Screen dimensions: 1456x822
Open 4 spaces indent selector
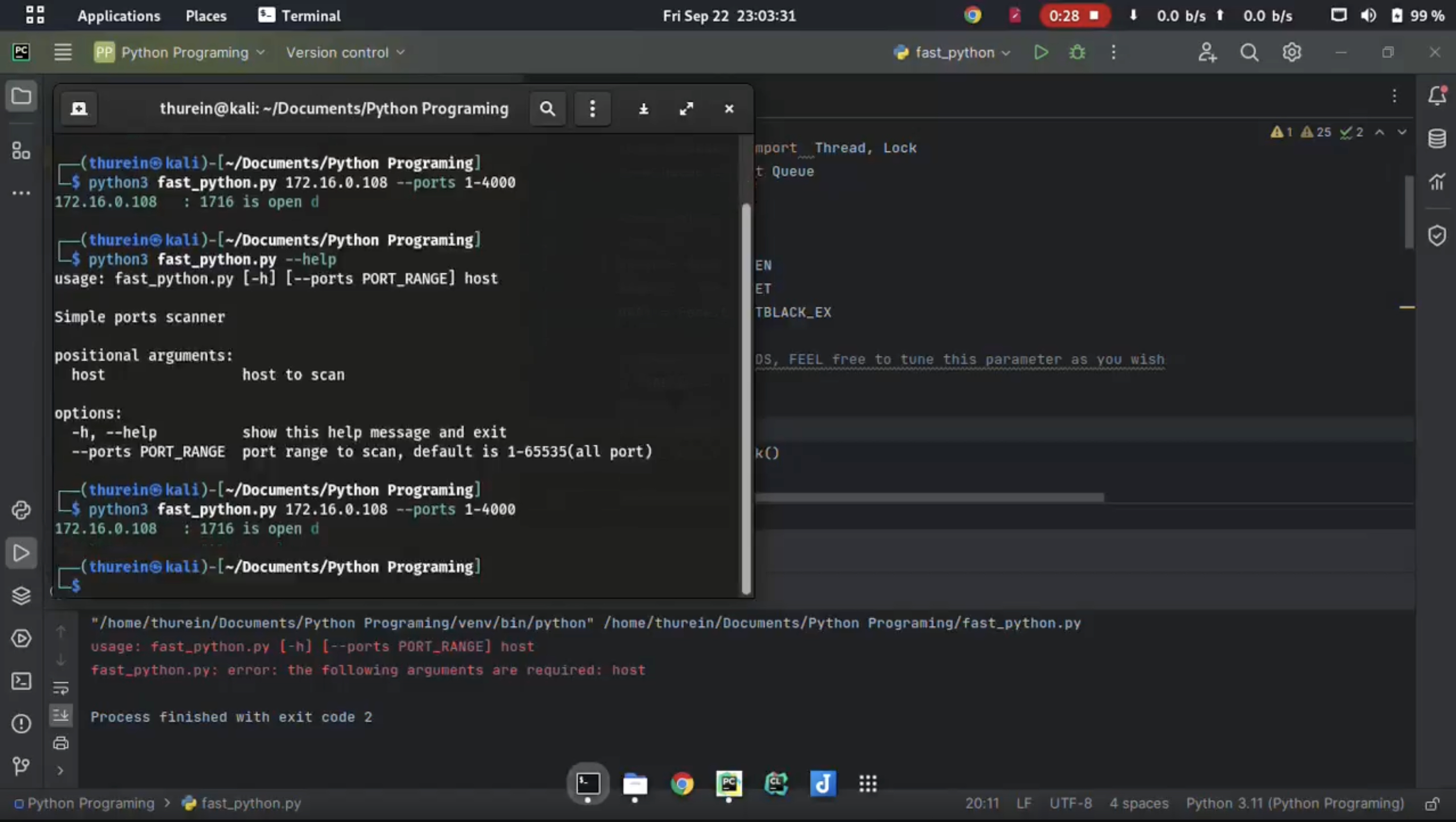[1139, 803]
